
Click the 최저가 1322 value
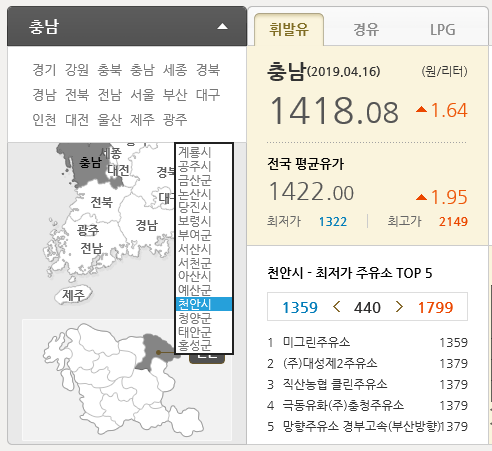tap(333, 222)
